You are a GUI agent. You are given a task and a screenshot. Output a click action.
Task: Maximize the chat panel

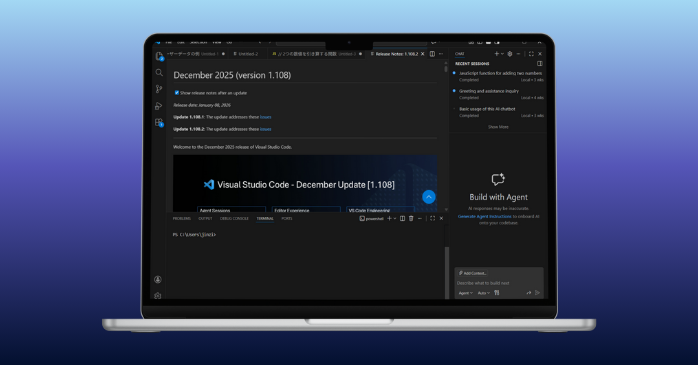tap(531, 54)
